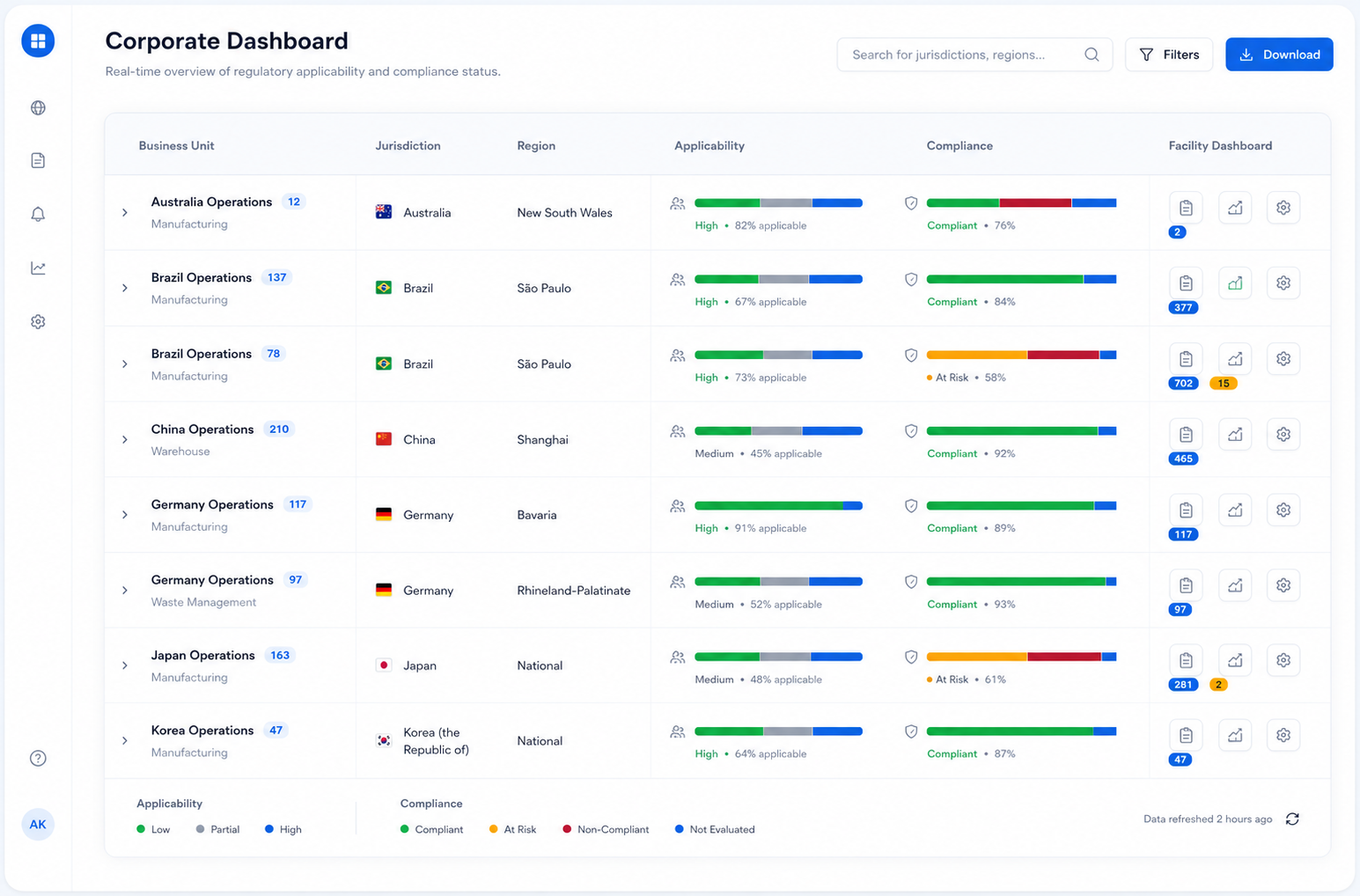Open clipboard report for Korea Operations row
Screen dimensions: 1360x896
pyautogui.click(x=1186, y=735)
